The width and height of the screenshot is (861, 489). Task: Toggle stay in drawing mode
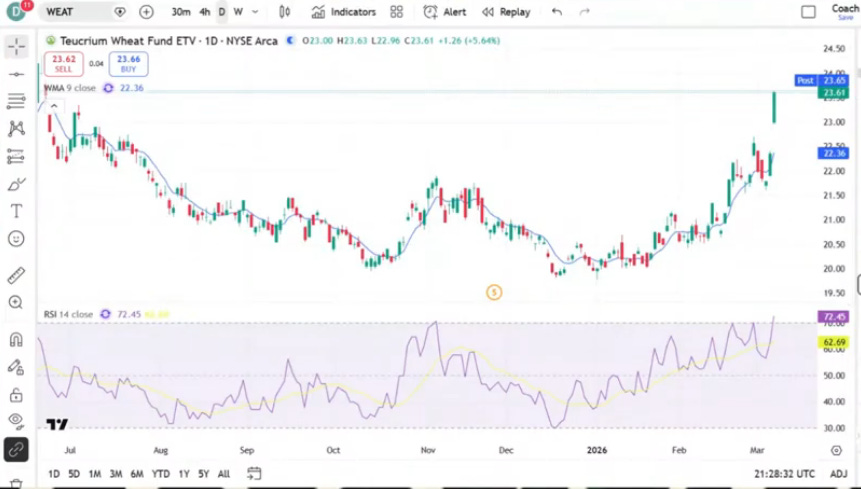[15, 367]
